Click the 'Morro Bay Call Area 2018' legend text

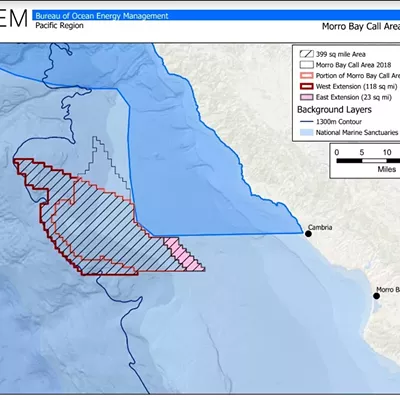pyautogui.click(x=353, y=65)
